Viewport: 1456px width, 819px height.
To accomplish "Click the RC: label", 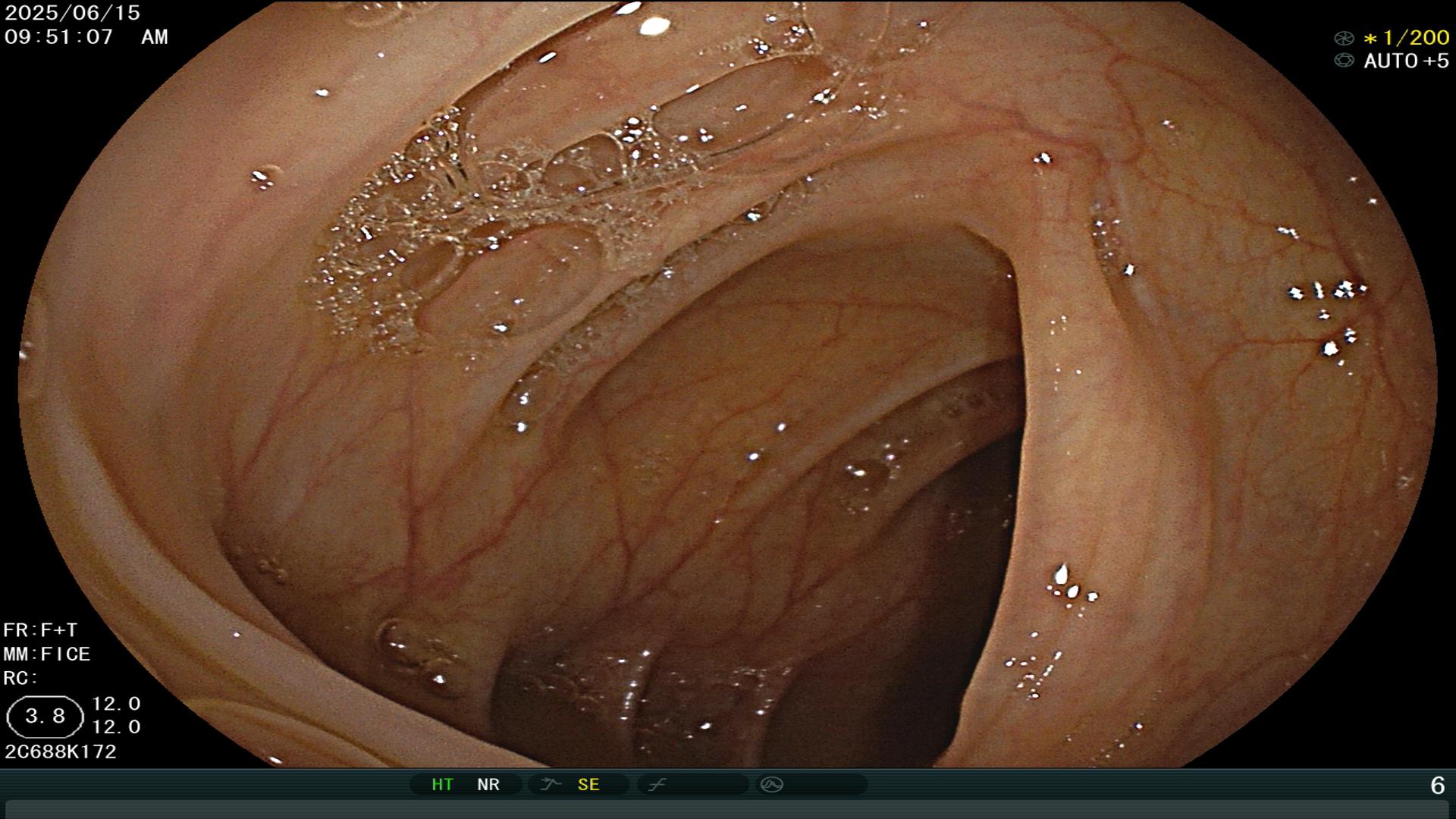I will (x=20, y=678).
